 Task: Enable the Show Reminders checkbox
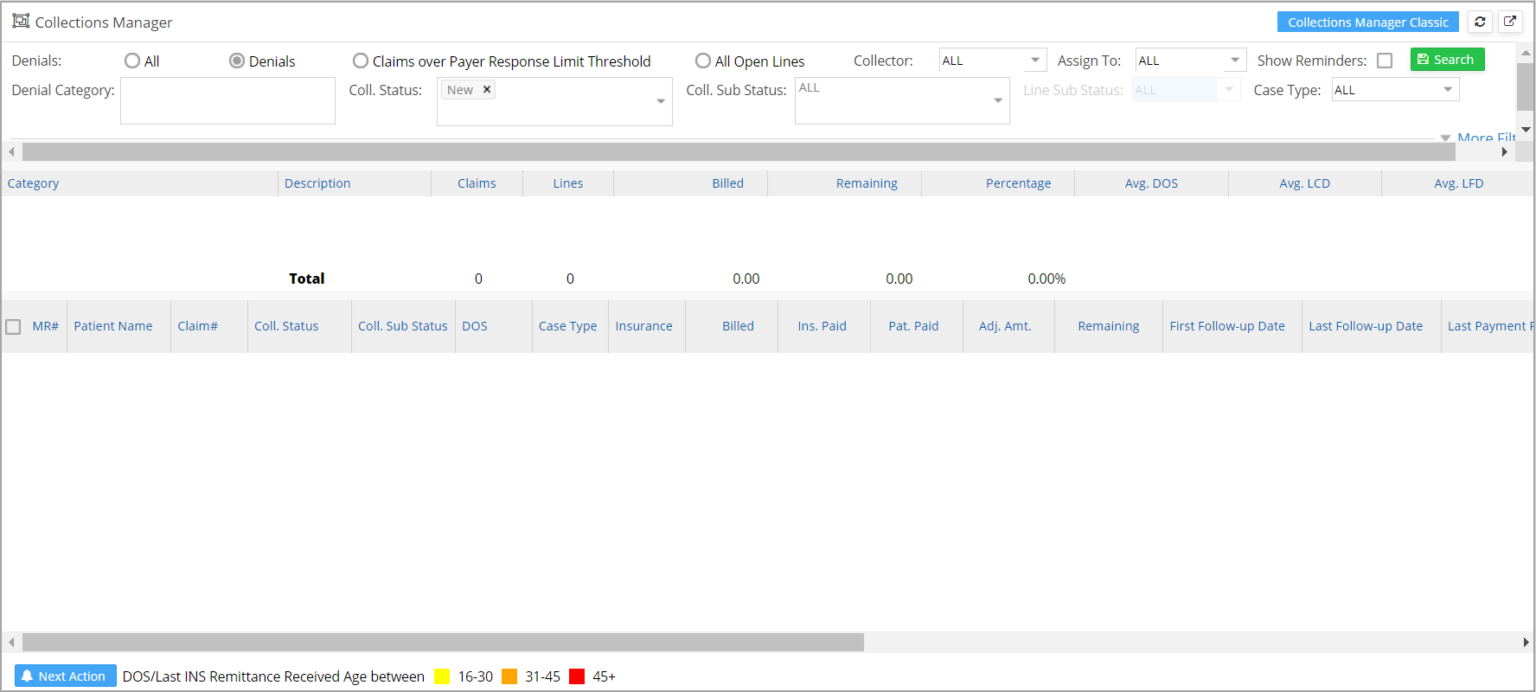(1385, 60)
